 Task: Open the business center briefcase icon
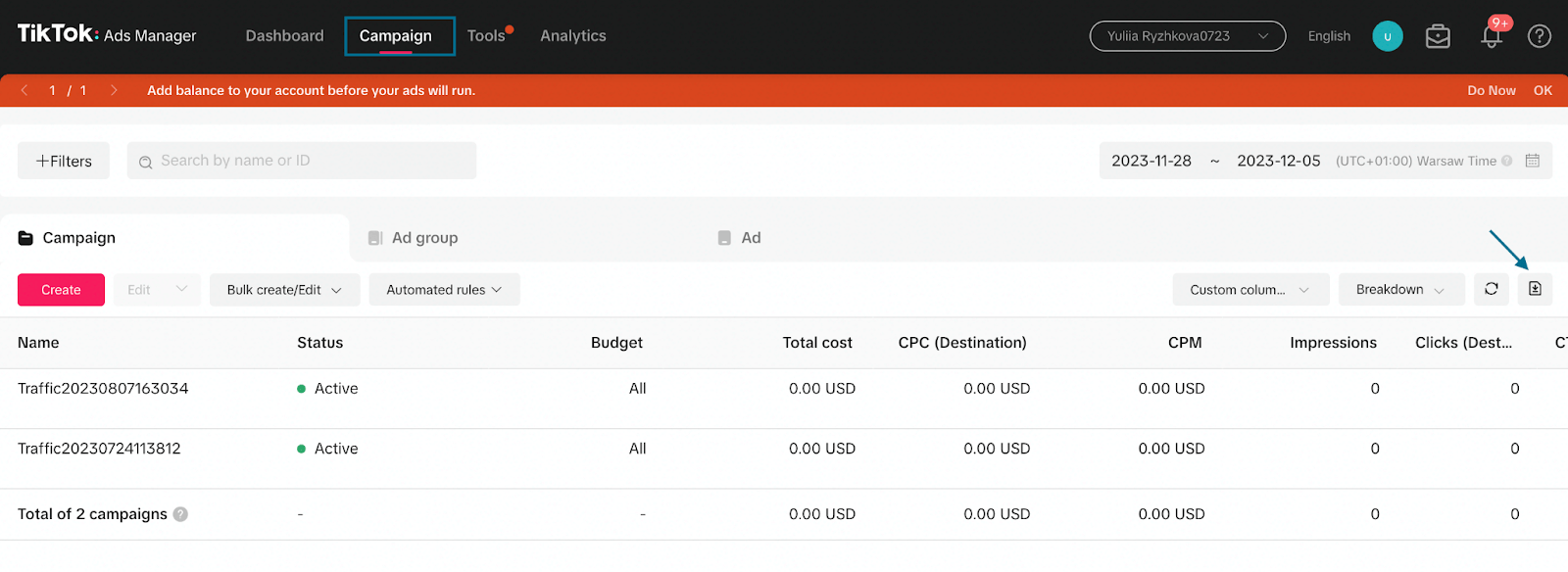1438,36
